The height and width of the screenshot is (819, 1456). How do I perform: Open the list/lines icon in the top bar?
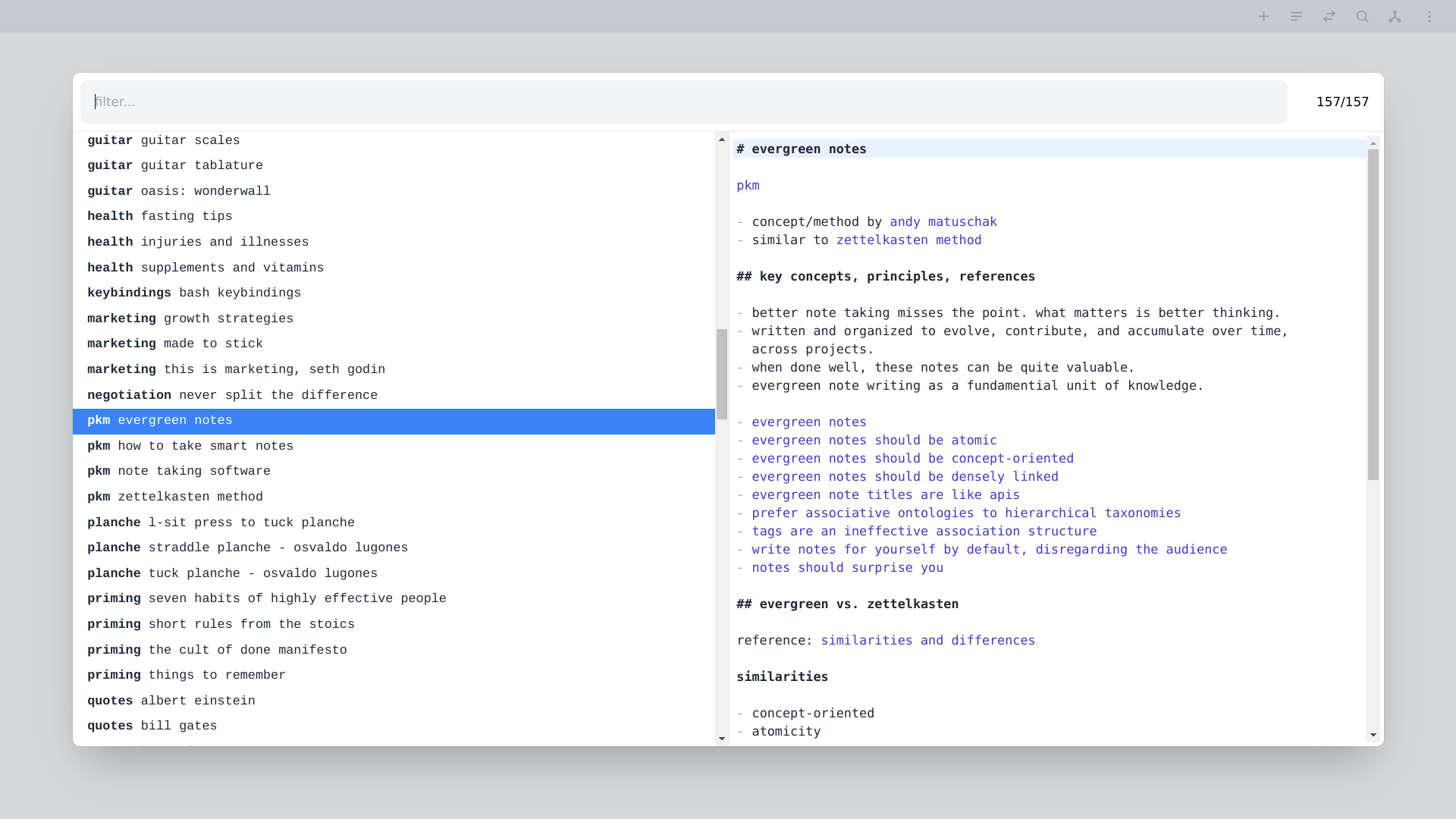1297,17
